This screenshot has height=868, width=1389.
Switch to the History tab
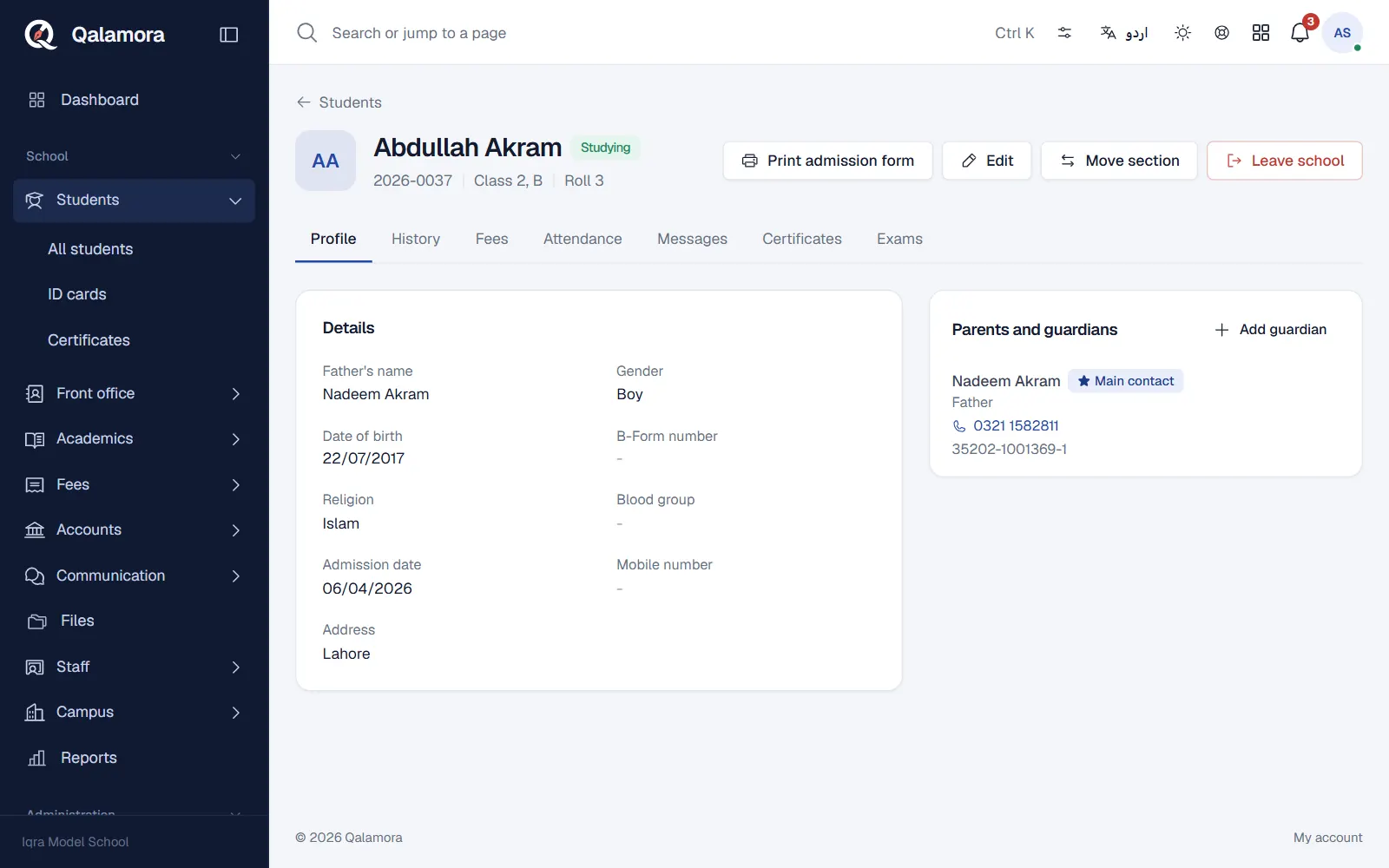click(x=416, y=239)
